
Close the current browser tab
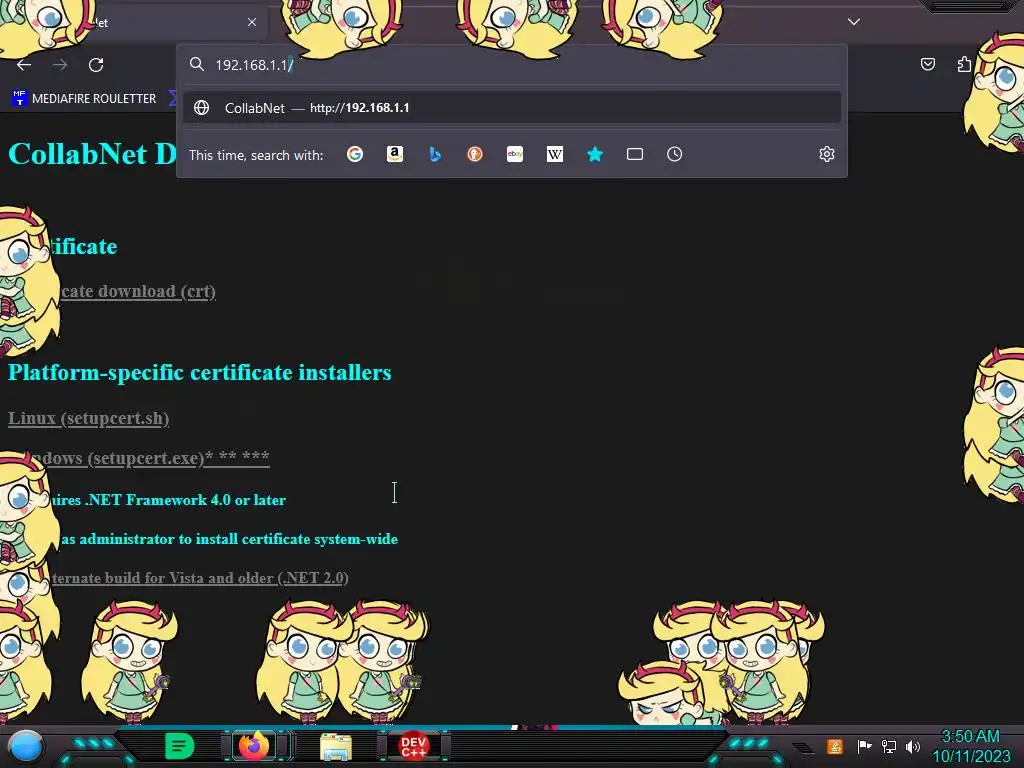pos(252,22)
